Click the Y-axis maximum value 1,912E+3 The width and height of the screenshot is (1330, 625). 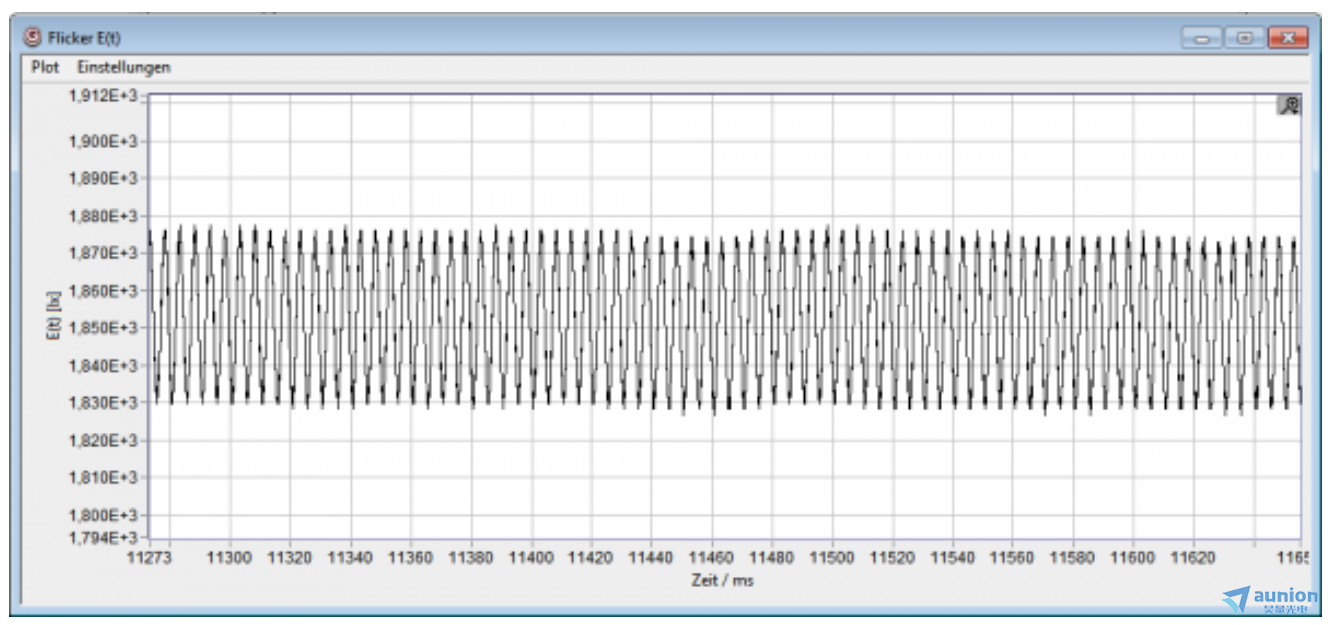click(x=103, y=96)
